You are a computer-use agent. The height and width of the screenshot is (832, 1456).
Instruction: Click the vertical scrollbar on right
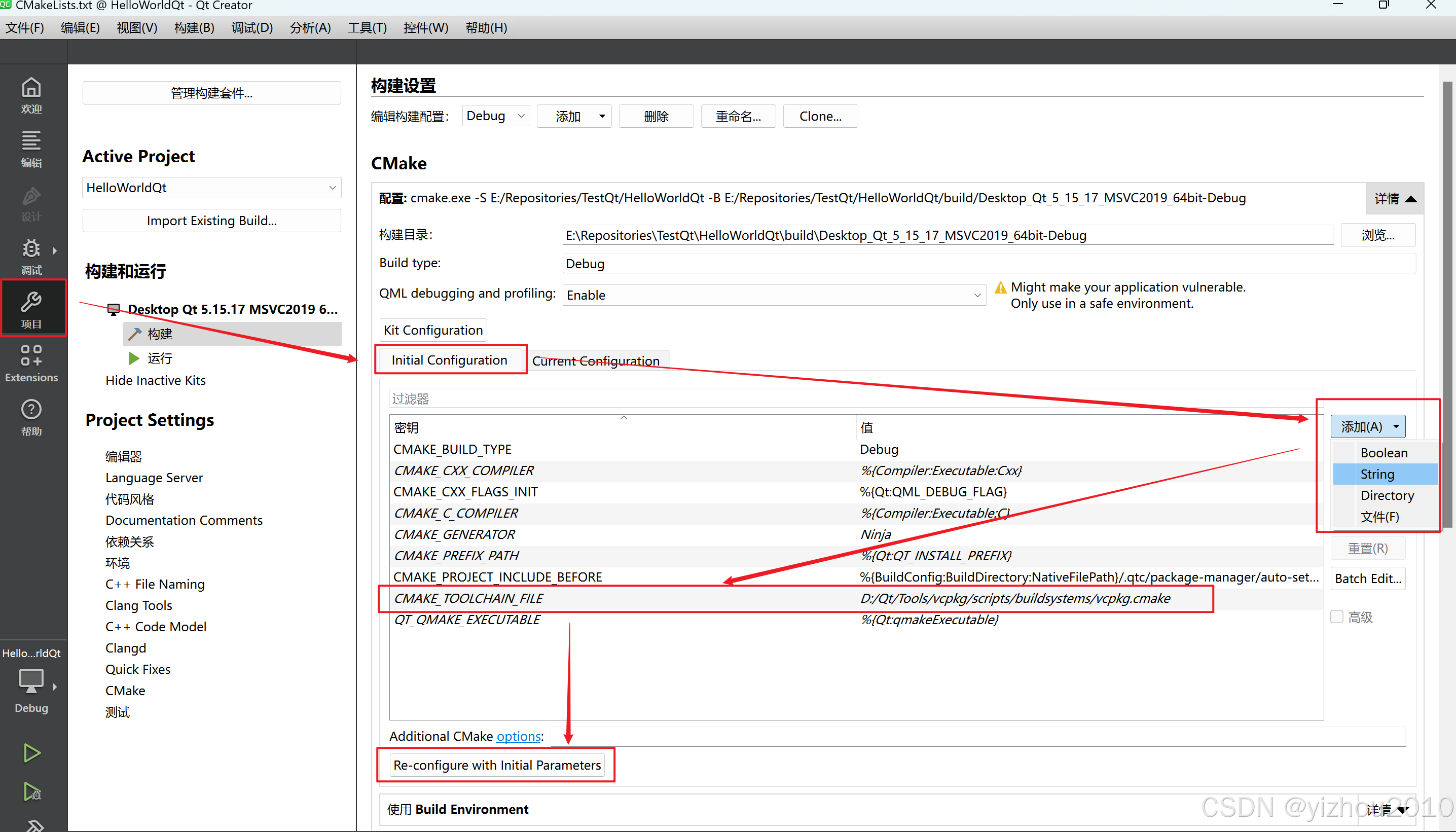[1447, 306]
